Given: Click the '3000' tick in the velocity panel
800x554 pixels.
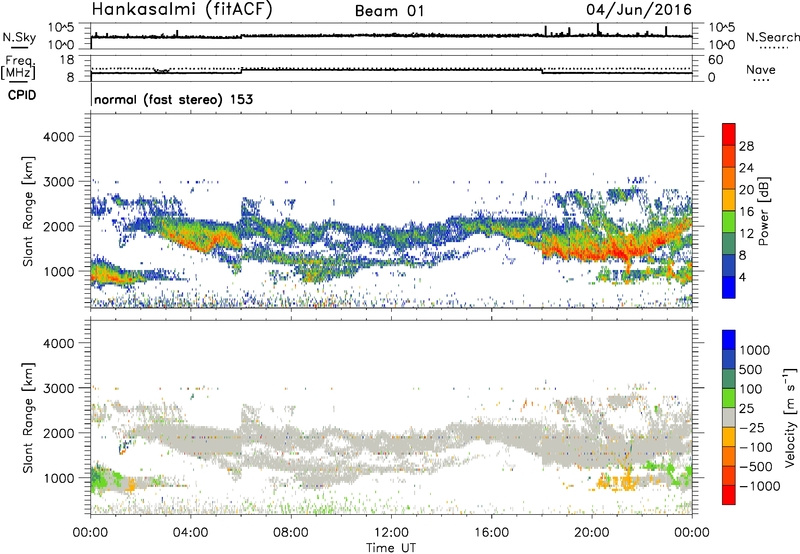Looking at the screenshot, I should (58, 388).
